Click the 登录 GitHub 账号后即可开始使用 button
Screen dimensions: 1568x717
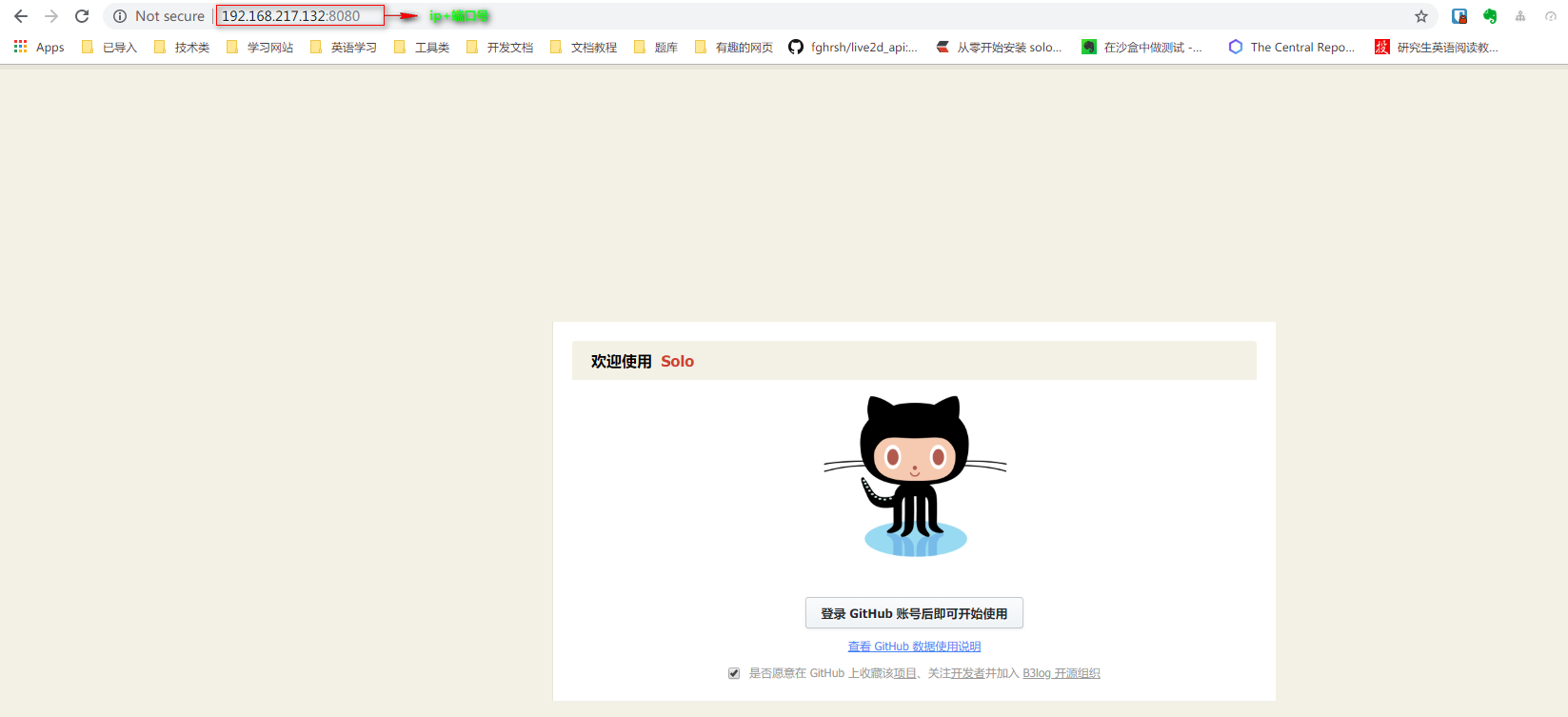(x=914, y=613)
